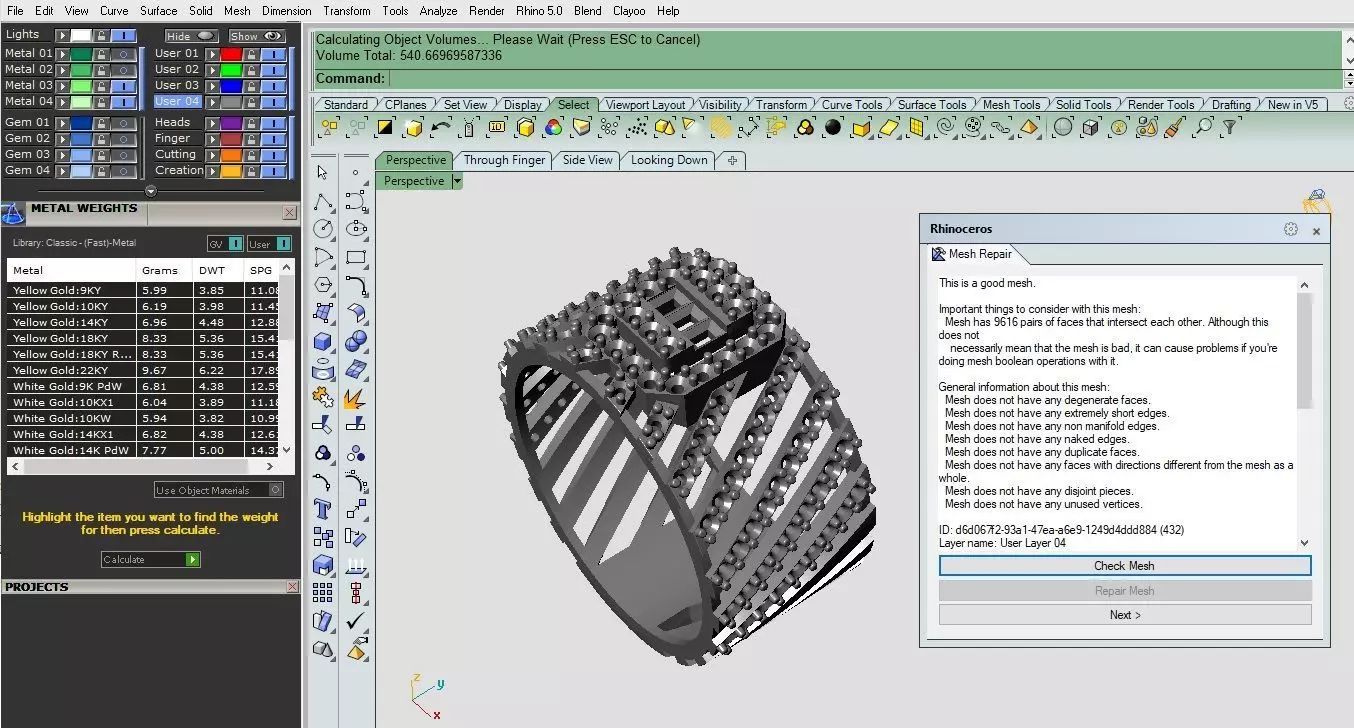Toggle lock on Heads layer
The width and height of the screenshot is (1354, 728).
point(251,123)
